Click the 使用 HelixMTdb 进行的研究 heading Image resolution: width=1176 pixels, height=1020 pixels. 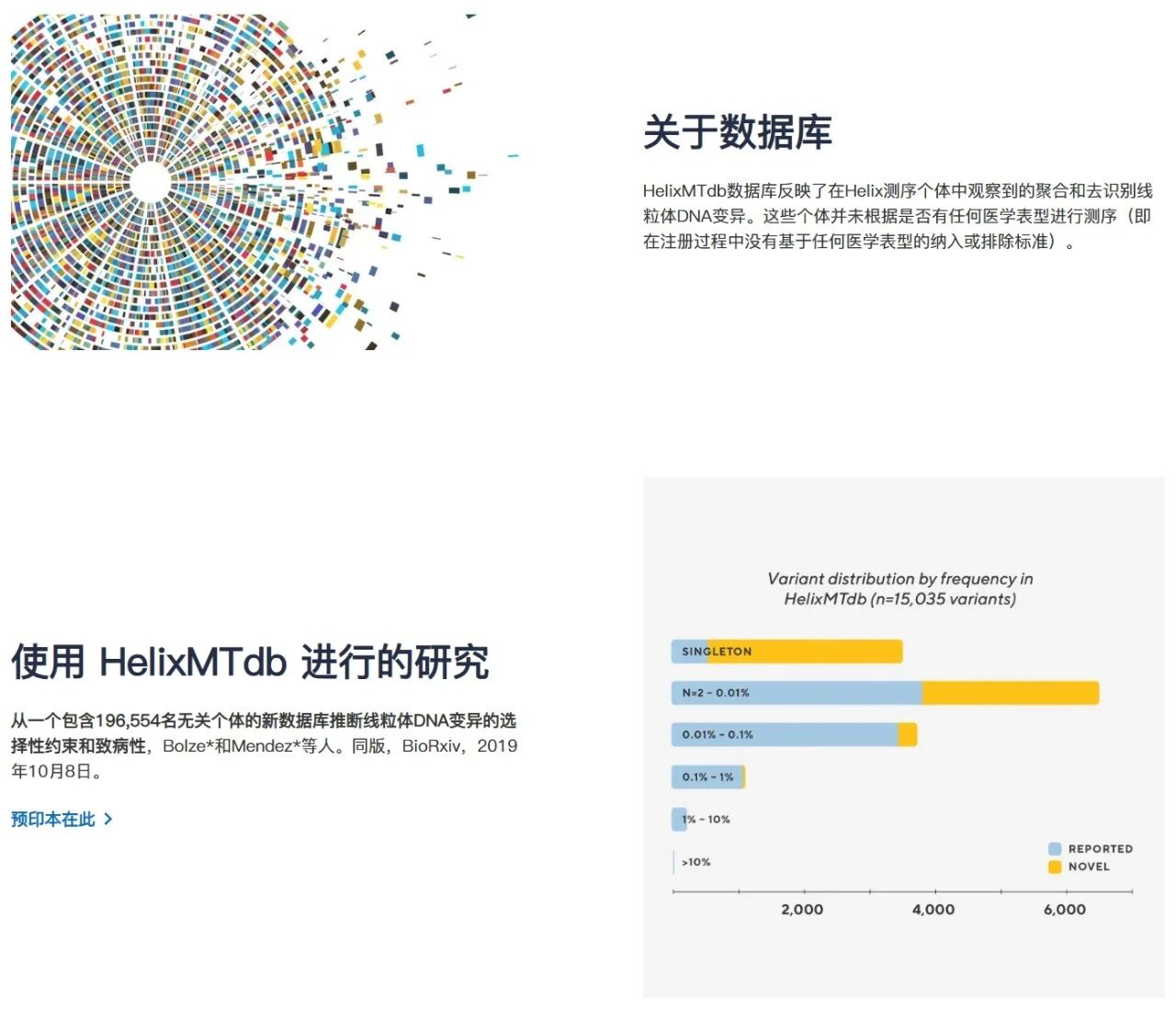[x=250, y=662]
